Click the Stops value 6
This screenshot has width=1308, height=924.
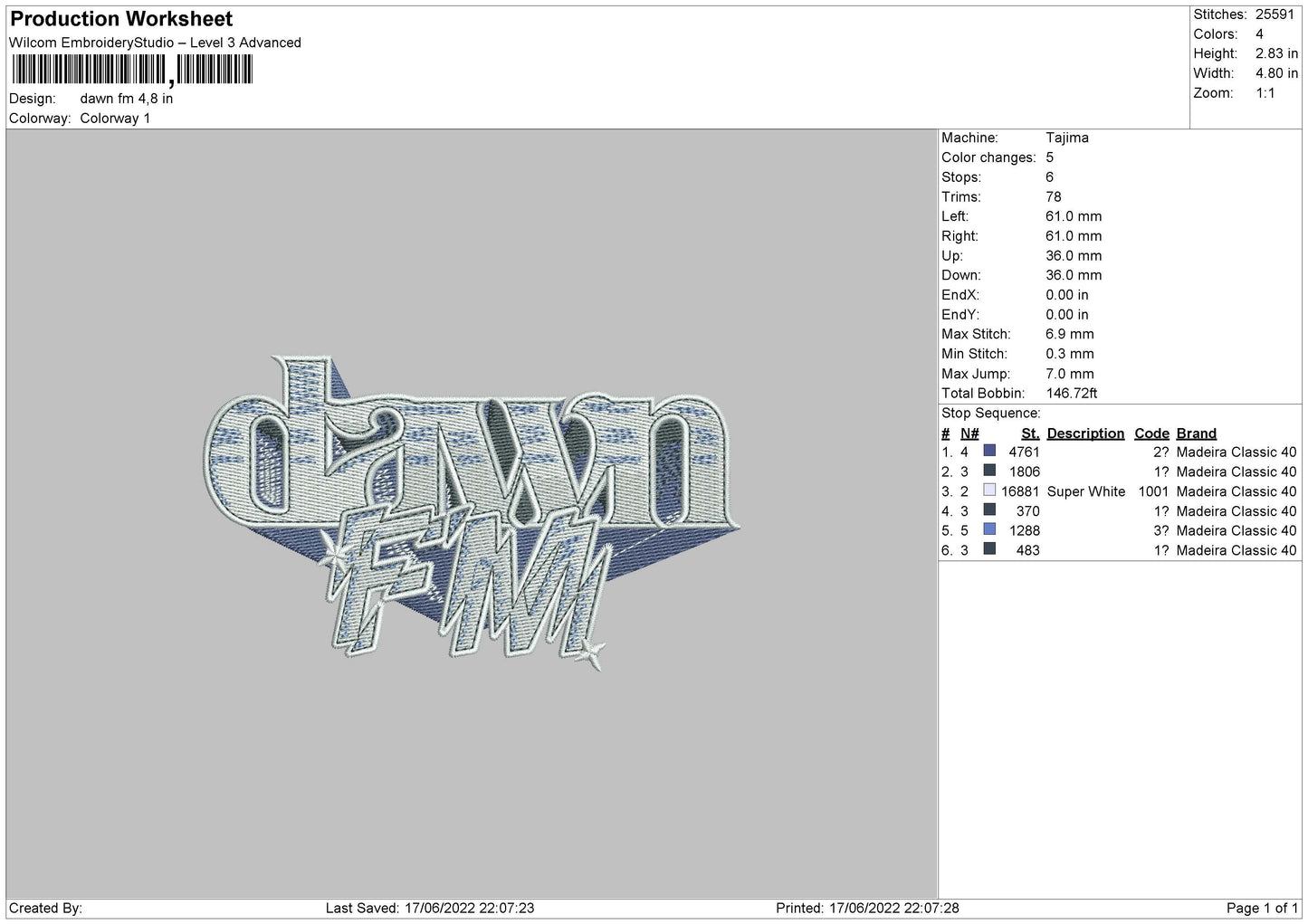pos(1050,177)
